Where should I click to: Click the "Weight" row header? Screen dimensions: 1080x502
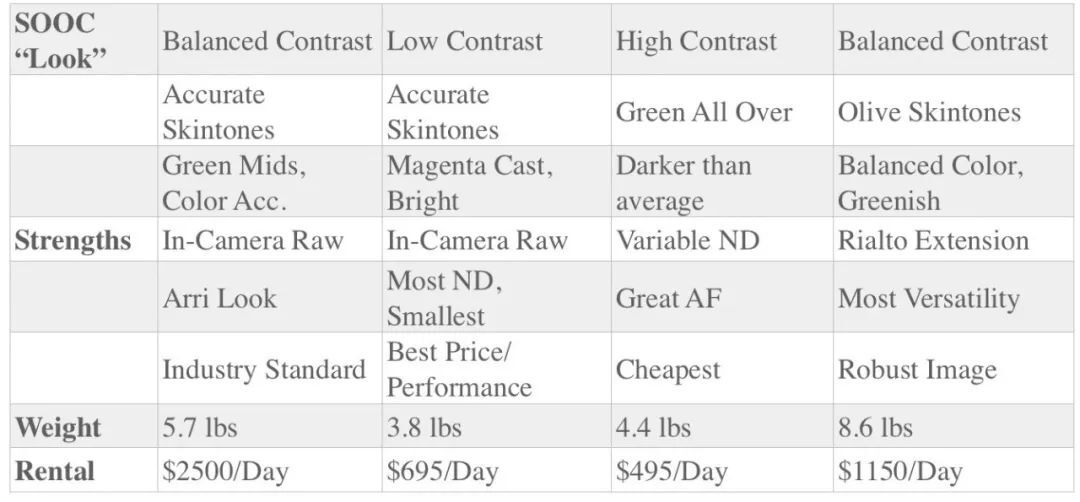(x=58, y=427)
